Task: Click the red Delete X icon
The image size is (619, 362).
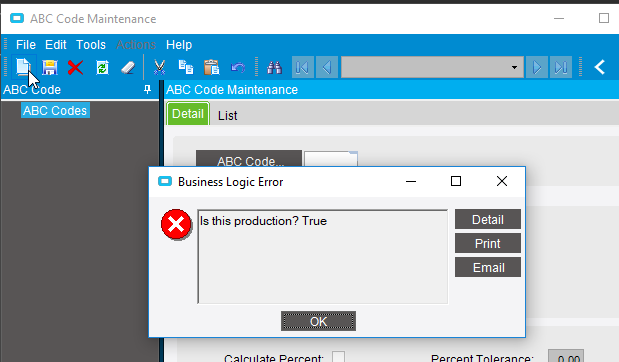Action: pos(75,68)
